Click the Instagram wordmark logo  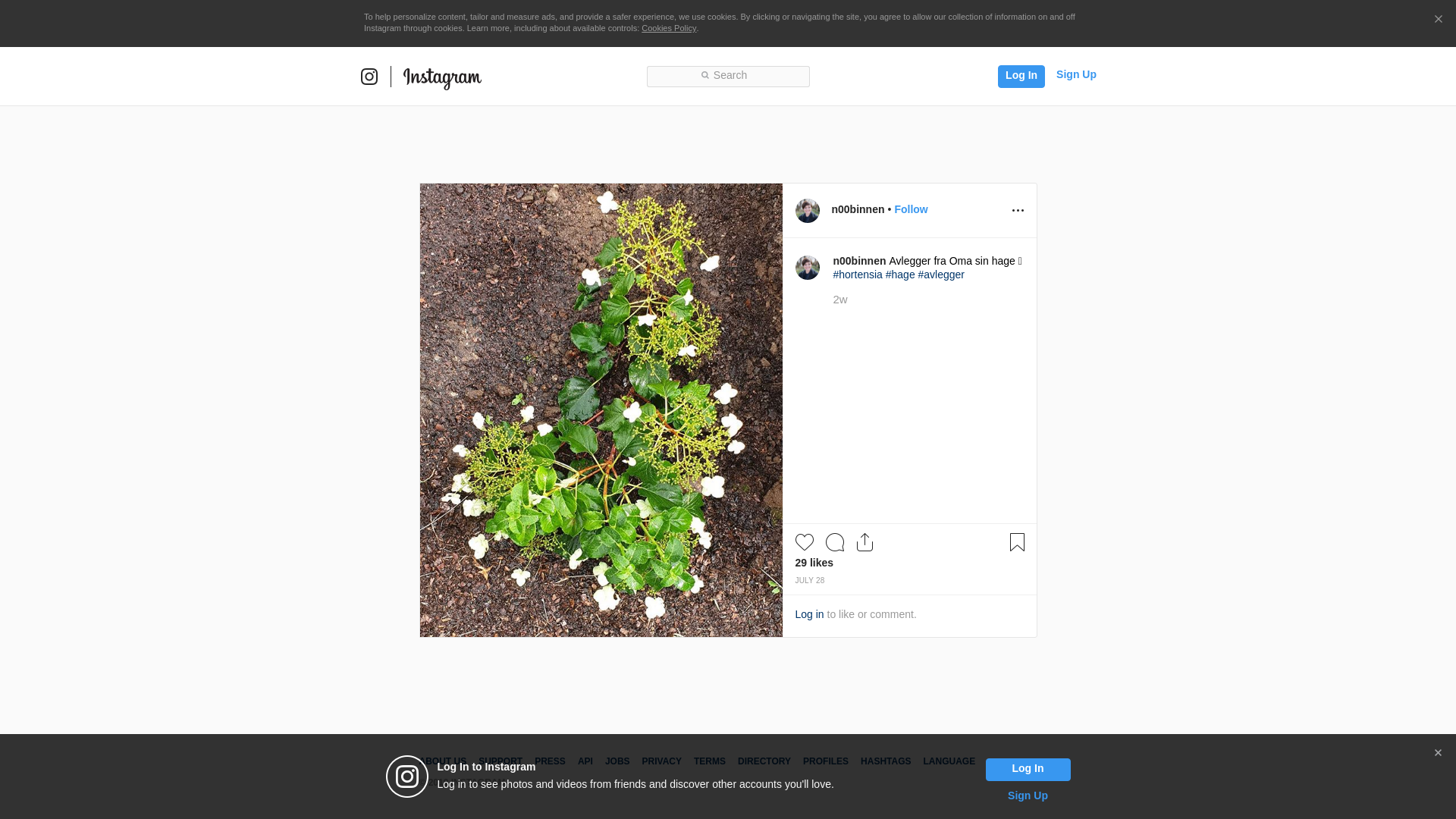442,77
